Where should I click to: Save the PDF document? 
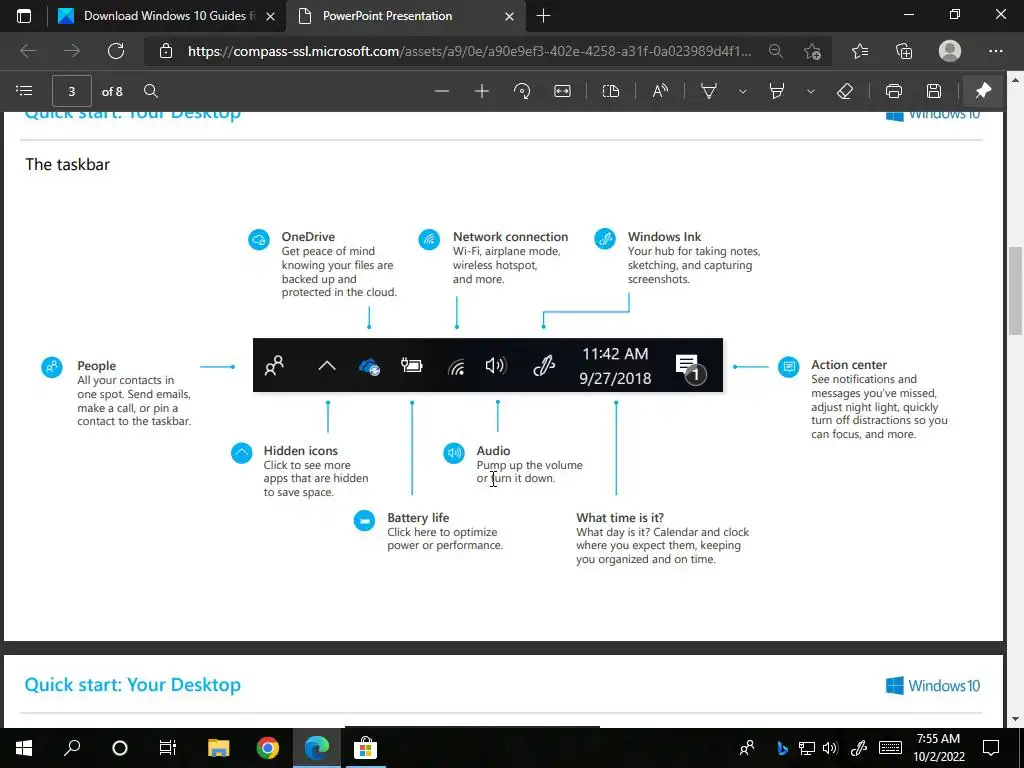point(934,91)
